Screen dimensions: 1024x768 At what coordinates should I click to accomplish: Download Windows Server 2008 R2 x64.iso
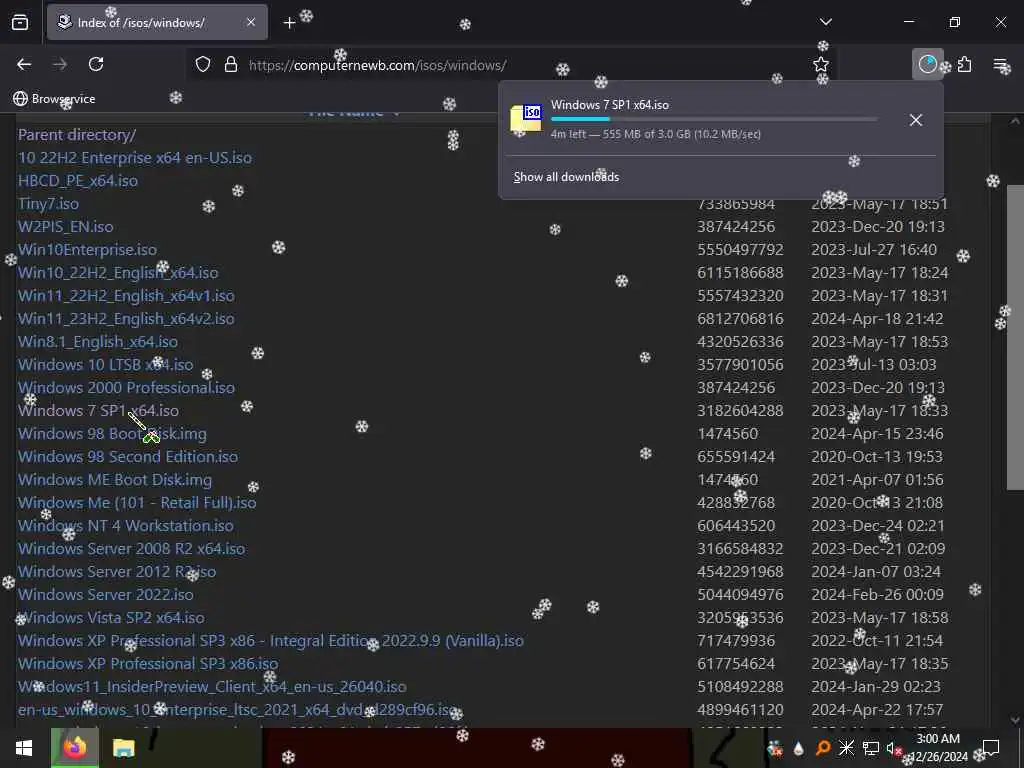point(132,549)
